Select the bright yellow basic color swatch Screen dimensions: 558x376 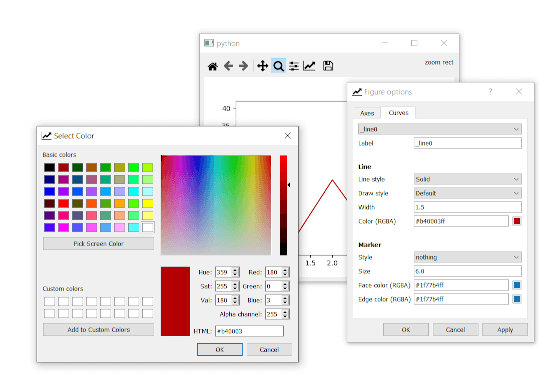click(148, 203)
